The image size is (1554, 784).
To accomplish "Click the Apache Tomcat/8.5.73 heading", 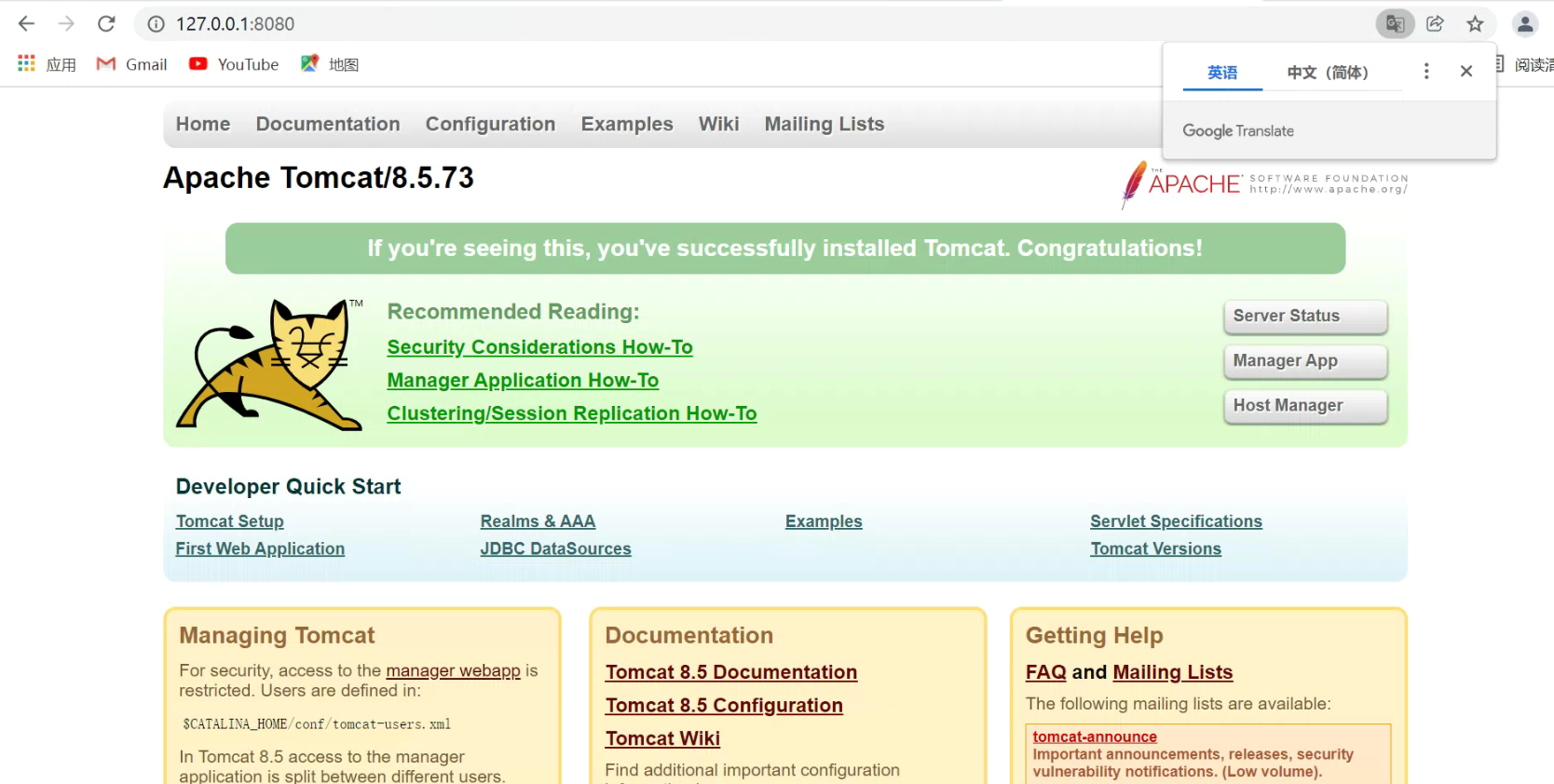I will click(319, 178).
